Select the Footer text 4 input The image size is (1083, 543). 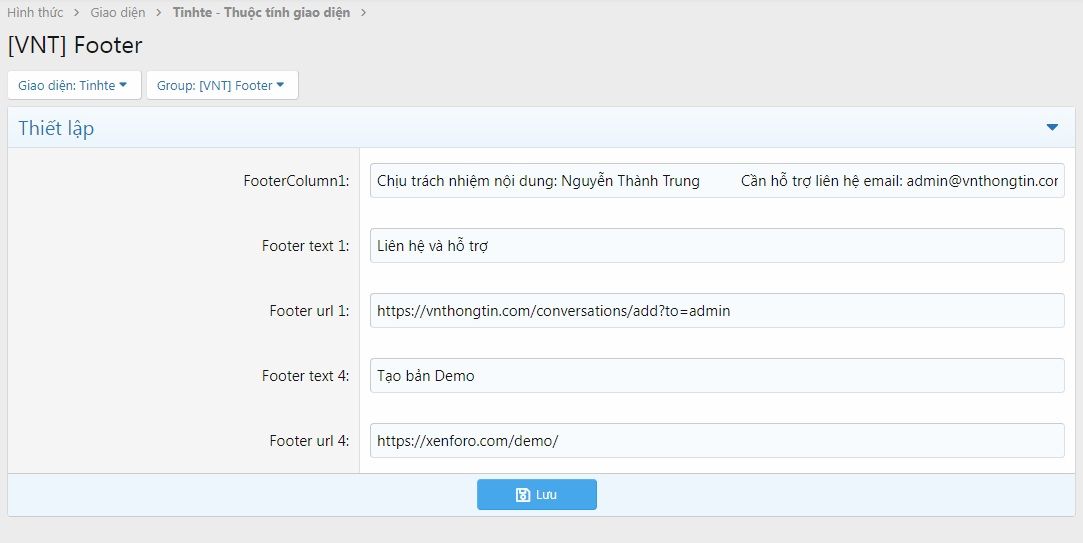pos(716,376)
